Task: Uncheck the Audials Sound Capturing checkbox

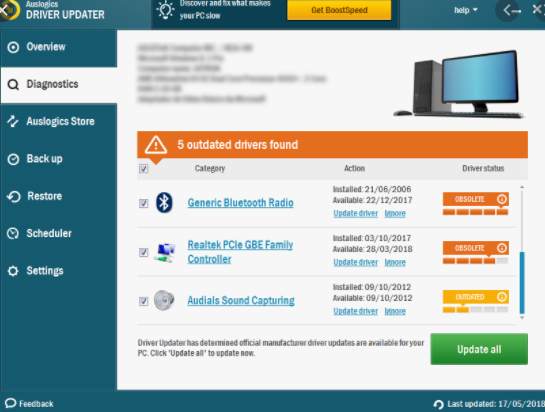Action: (144, 301)
